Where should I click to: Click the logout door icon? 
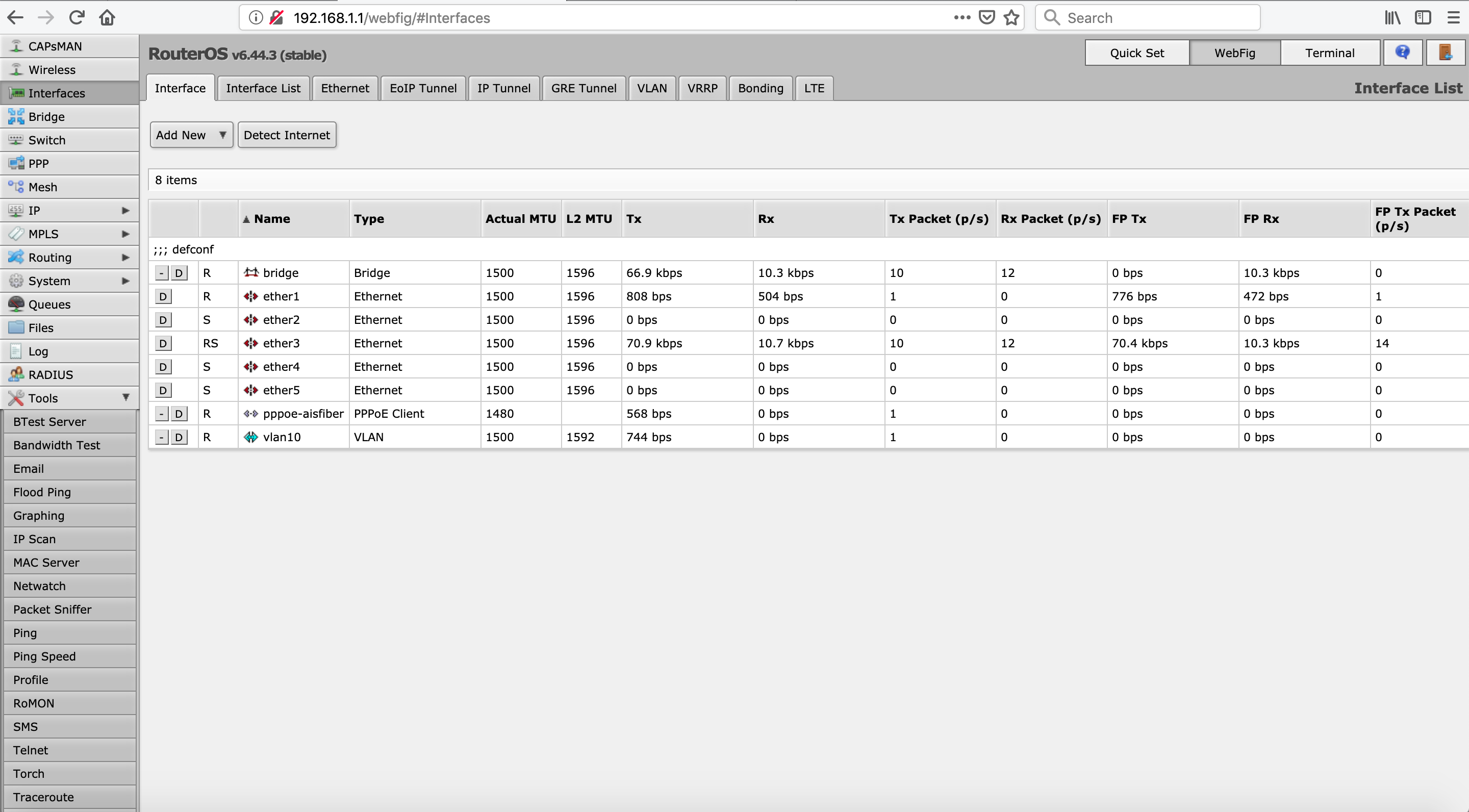point(1445,53)
